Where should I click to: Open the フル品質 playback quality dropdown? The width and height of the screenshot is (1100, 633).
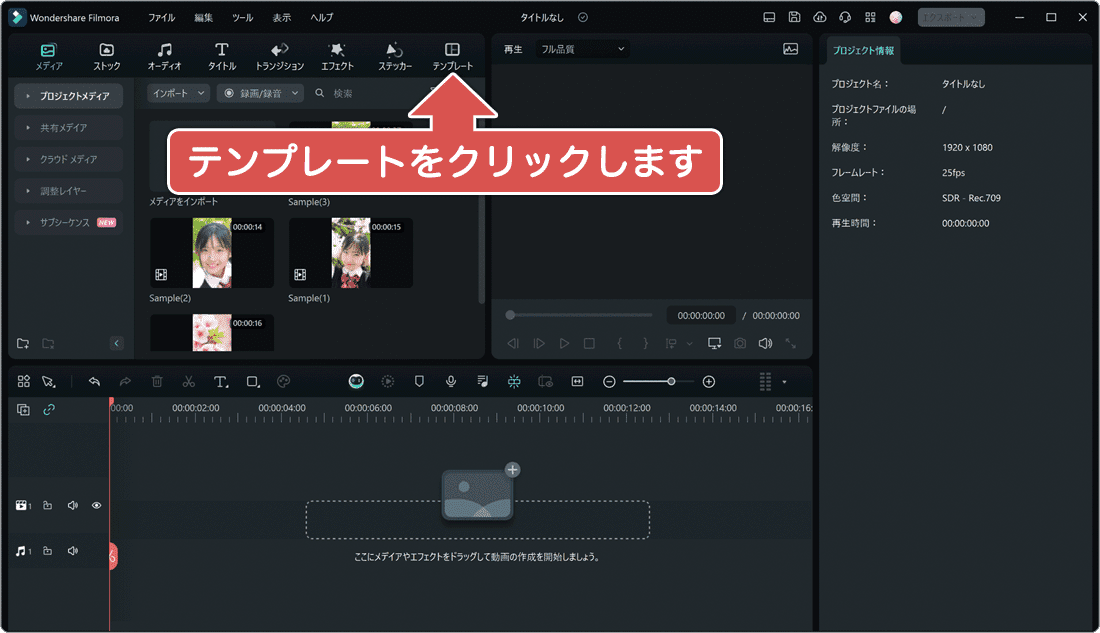(578, 48)
